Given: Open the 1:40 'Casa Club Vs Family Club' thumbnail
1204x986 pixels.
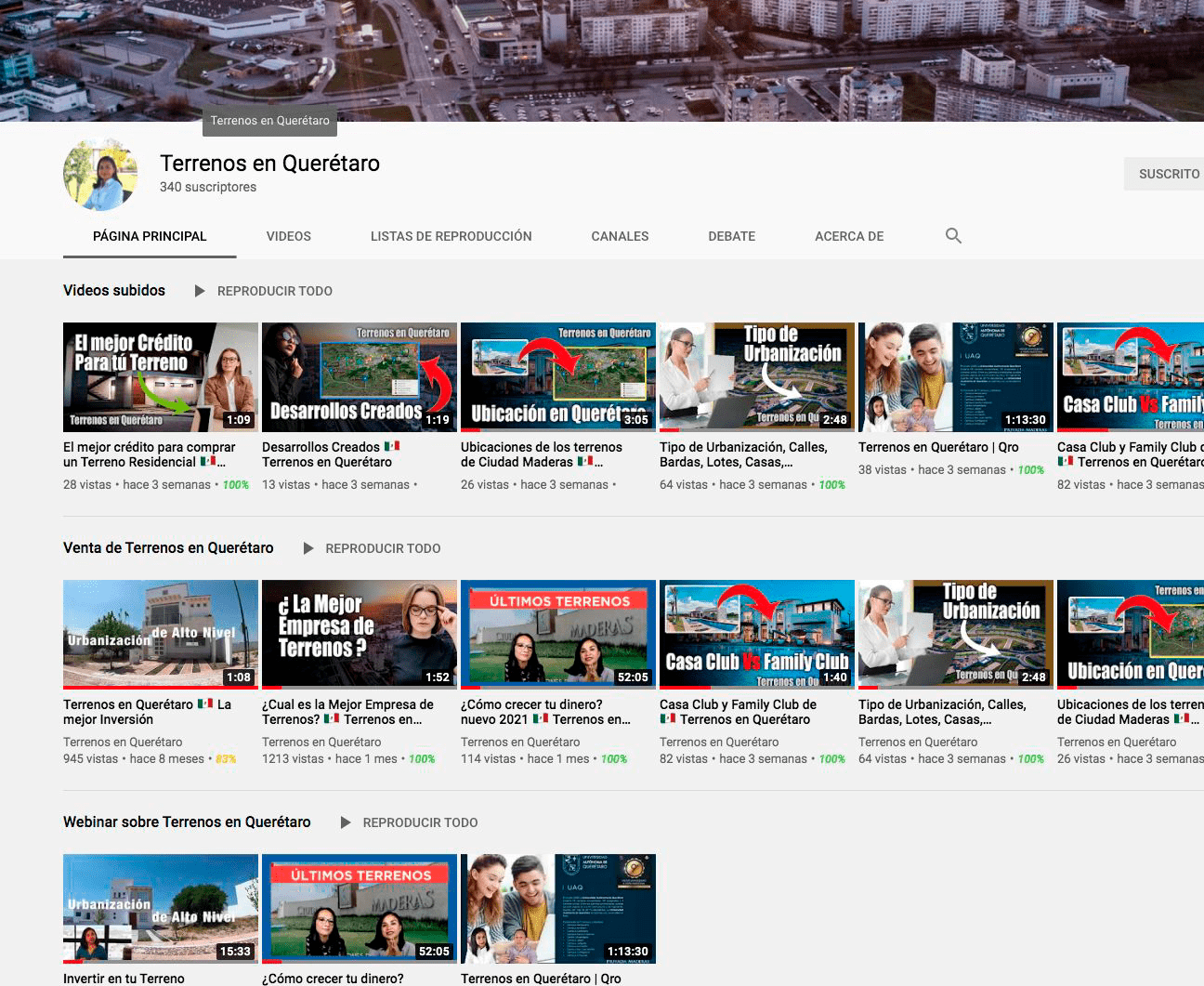Looking at the screenshot, I should coord(757,635).
